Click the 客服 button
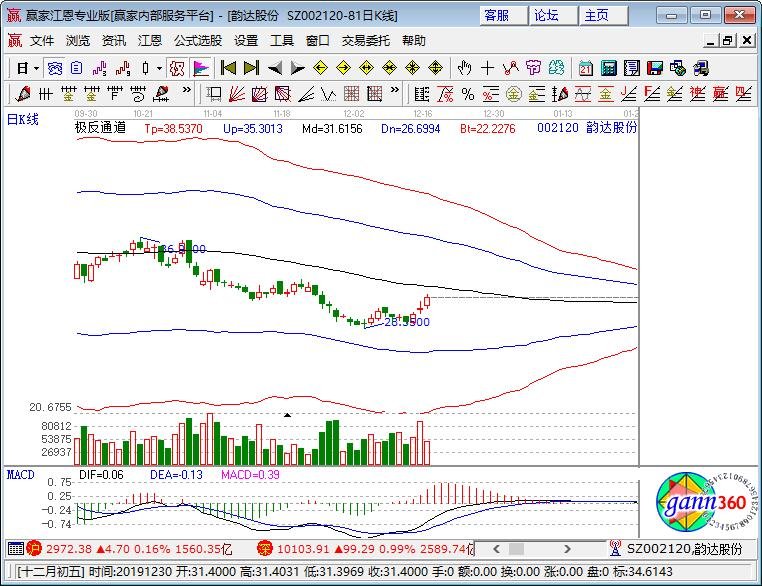 pos(504,16)
